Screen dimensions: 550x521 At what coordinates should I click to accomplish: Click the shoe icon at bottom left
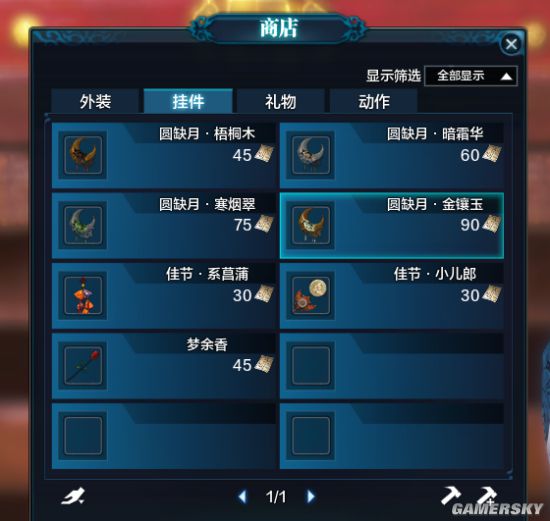coord(73,496)
